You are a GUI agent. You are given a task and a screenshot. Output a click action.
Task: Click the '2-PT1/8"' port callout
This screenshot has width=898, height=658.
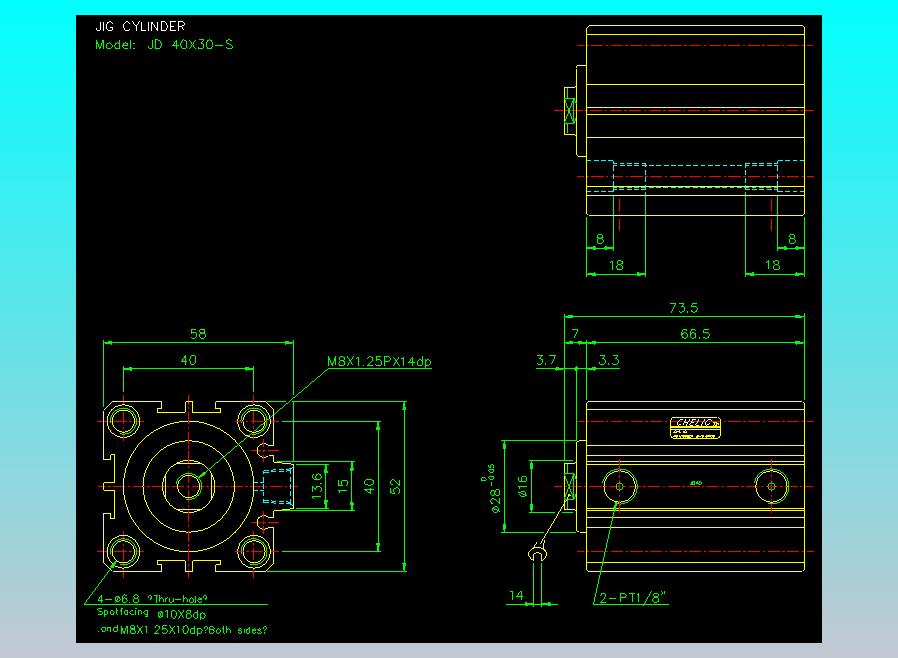[633, 598]
